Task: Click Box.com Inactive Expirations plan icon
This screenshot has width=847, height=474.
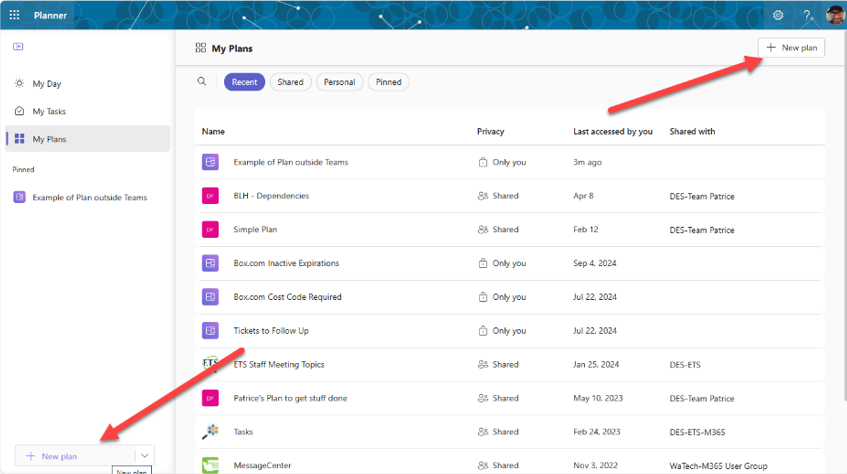Action: [211, 263]
